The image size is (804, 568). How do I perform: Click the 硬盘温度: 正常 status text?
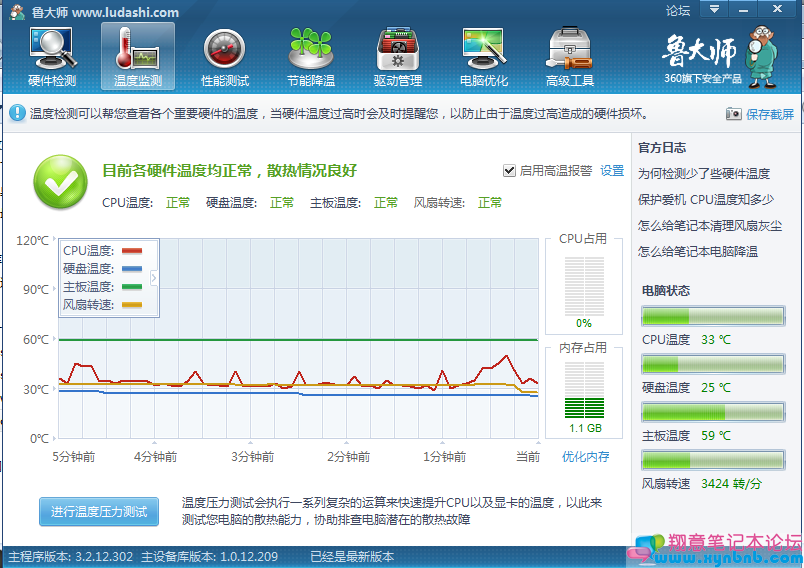pyautogui.click(x=250, y=203)
